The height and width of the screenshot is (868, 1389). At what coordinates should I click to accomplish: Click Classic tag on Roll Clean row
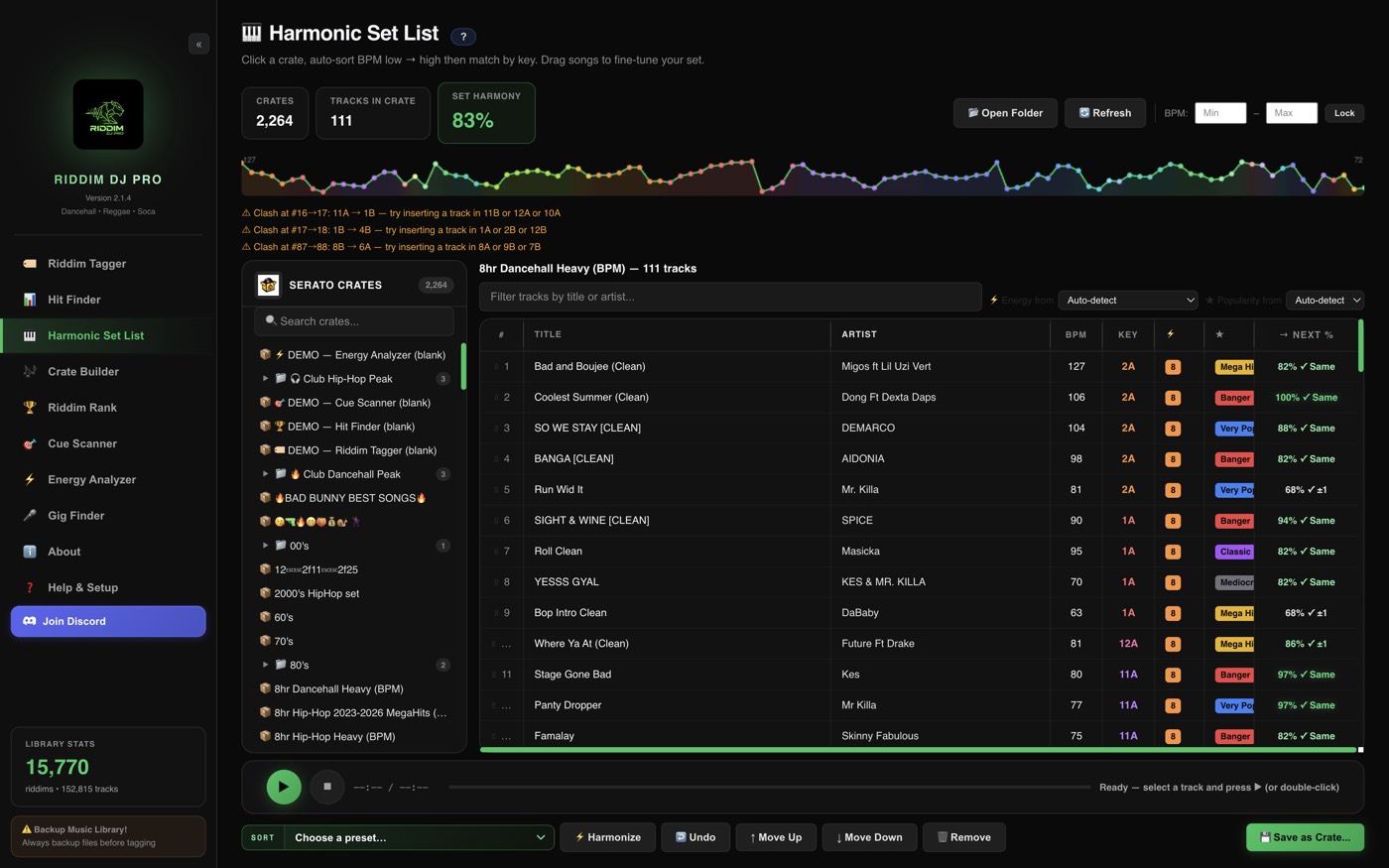(x=1234, y=552)
